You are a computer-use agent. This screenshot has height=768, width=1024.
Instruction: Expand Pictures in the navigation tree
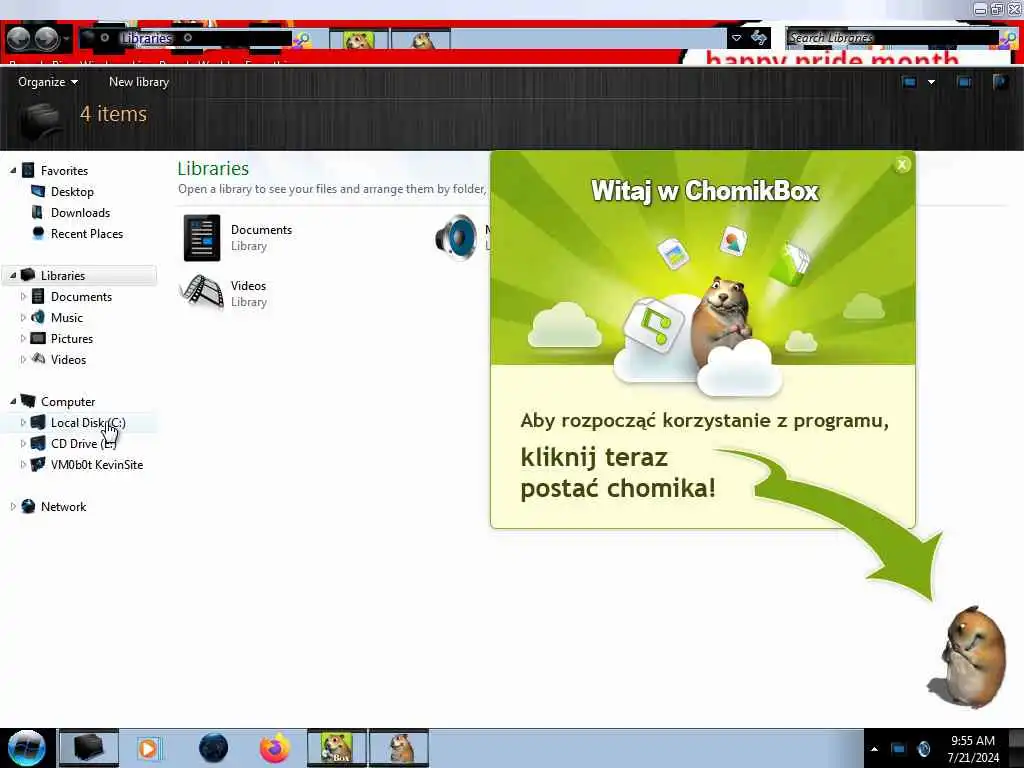(24, 338)
